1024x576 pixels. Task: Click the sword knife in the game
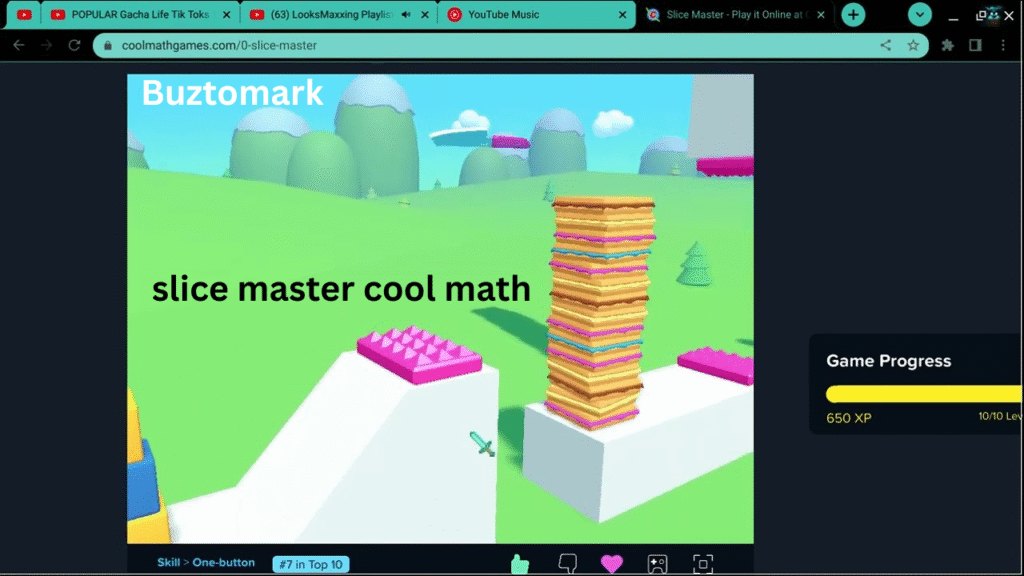pyautogui.click(x=482, y=444)
